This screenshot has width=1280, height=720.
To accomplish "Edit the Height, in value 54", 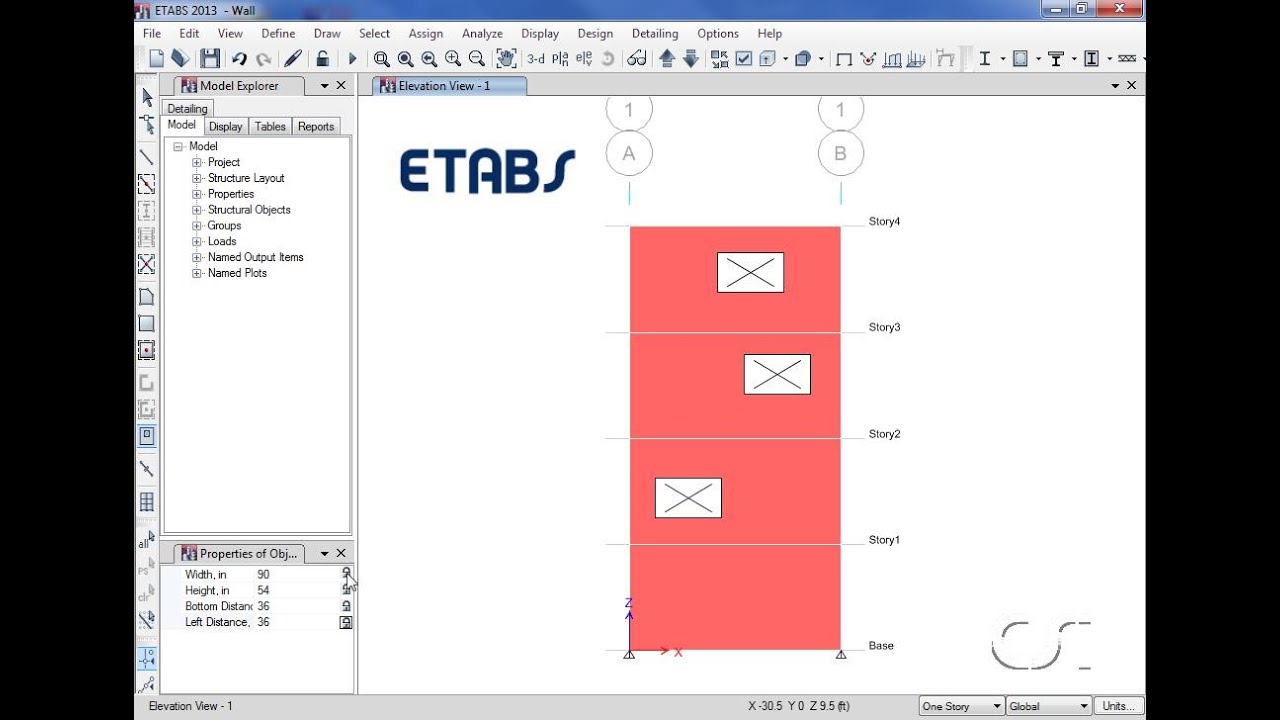I will click(297, 590).
